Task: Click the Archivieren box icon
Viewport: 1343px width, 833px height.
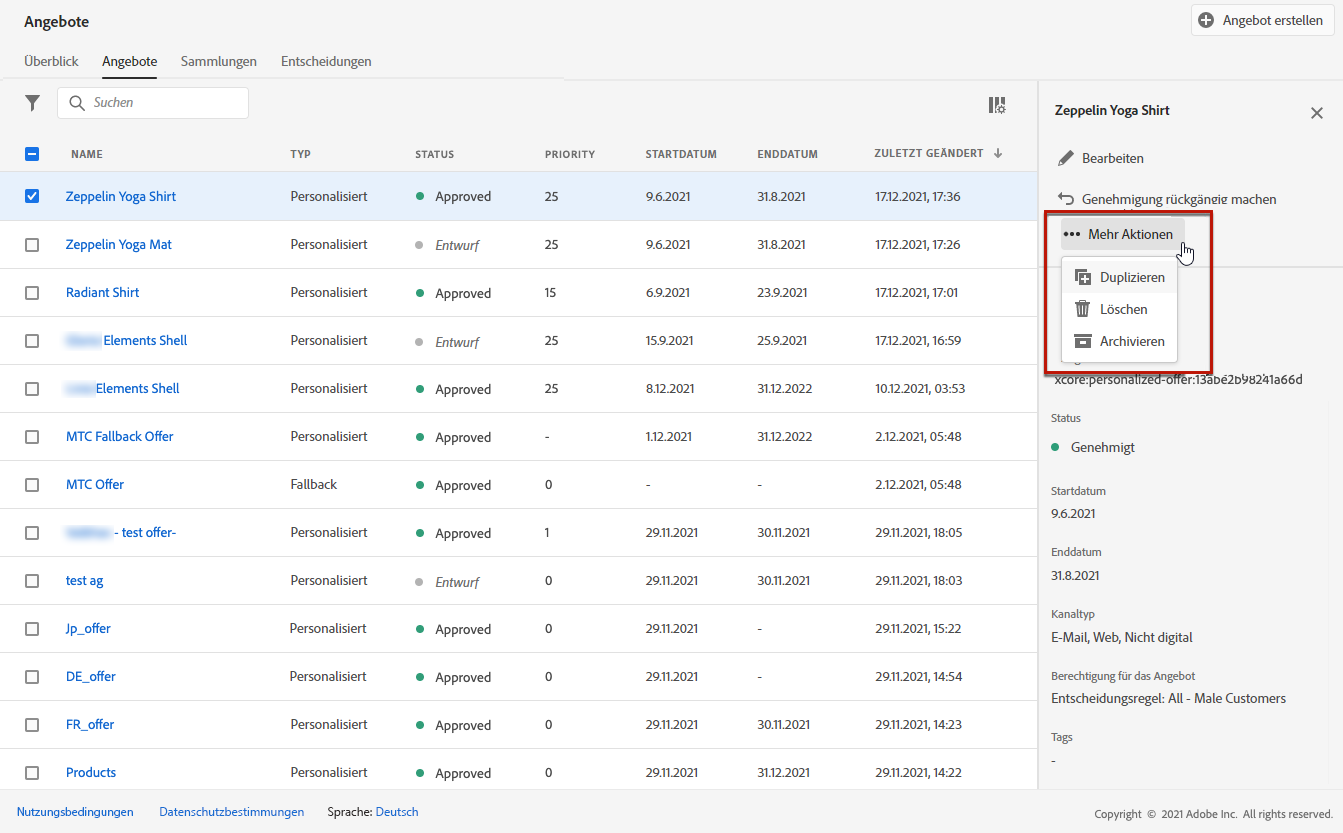Action: click(1082, 341)
